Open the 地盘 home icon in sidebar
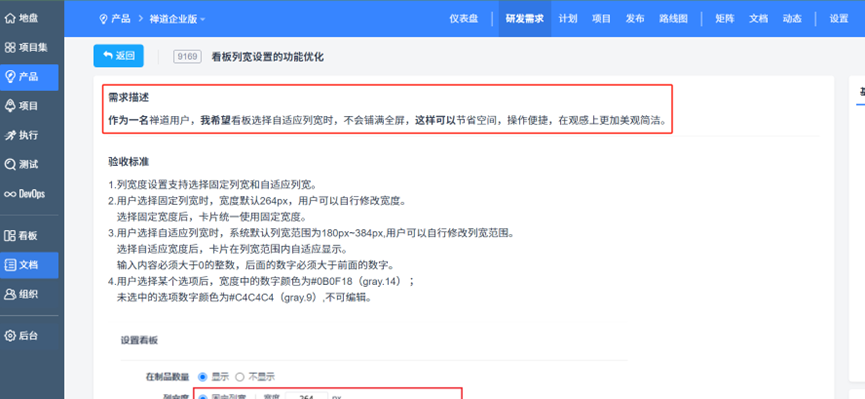Screen dimensions: 865x399 point(10,19)
